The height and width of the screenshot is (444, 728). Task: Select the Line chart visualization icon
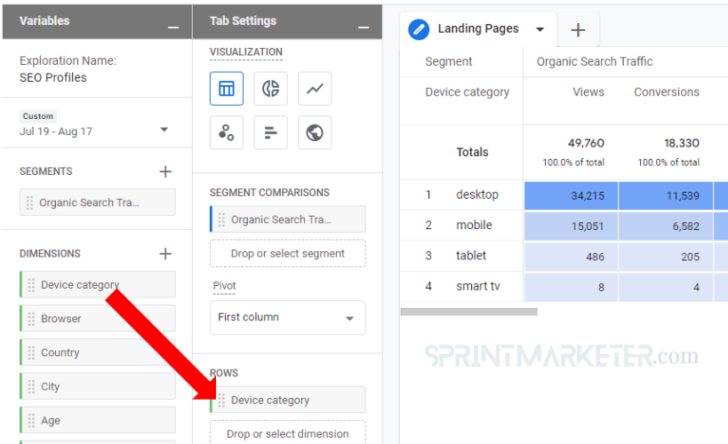click(314, 88)
